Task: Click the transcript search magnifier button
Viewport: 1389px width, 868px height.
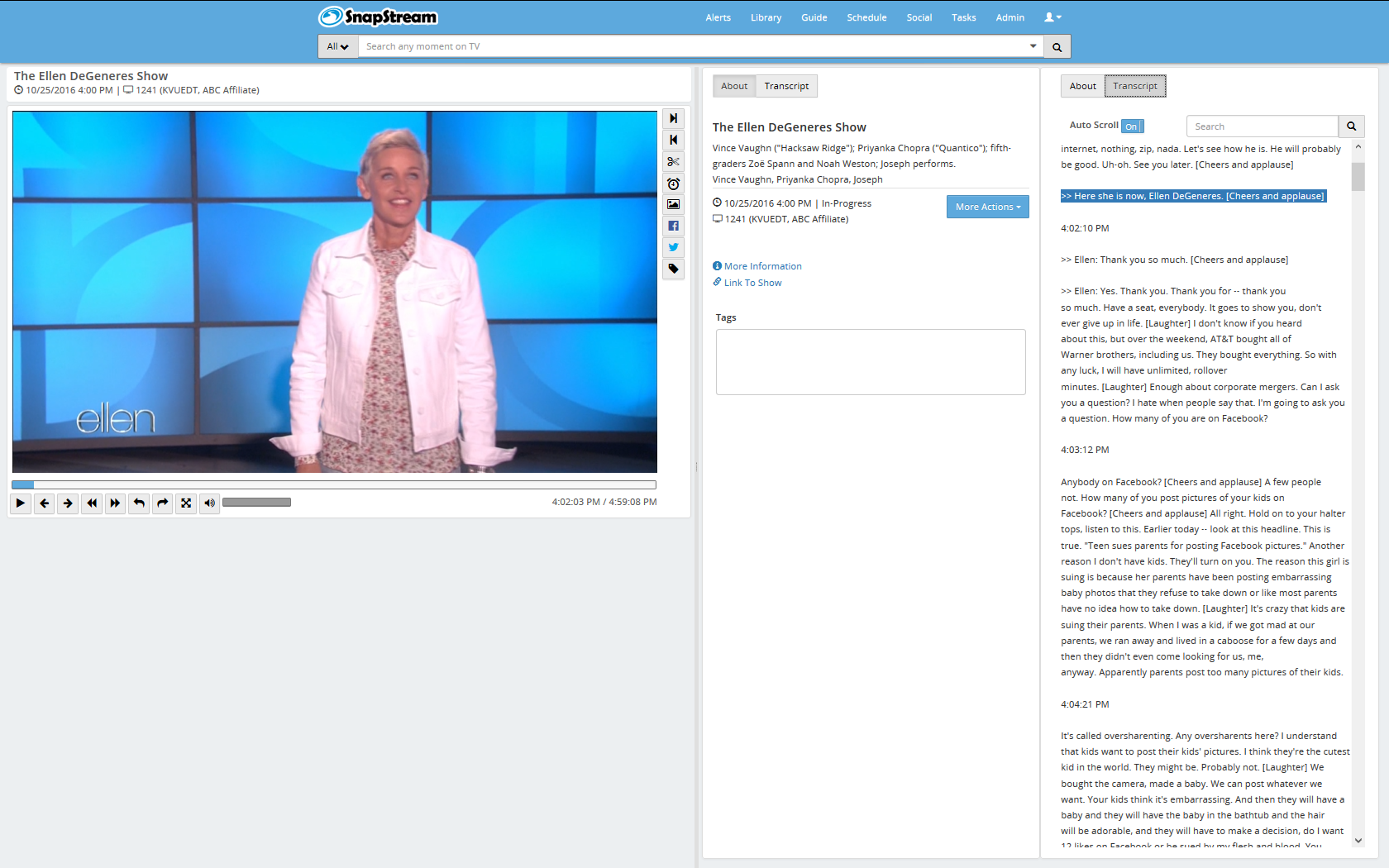Action: pos(1351,126)
